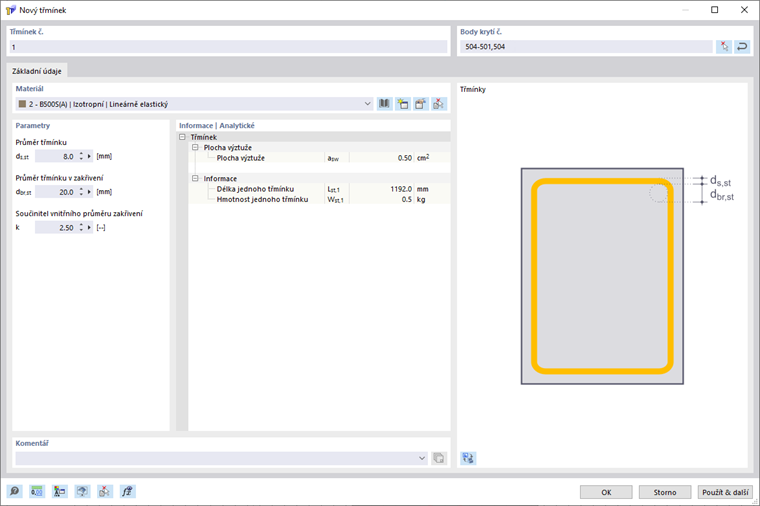Maximize the Nový třmínek window
Image resolution: width=760 pixels, height=506 pixels.
pyautogui.click(x=714, y=10)
